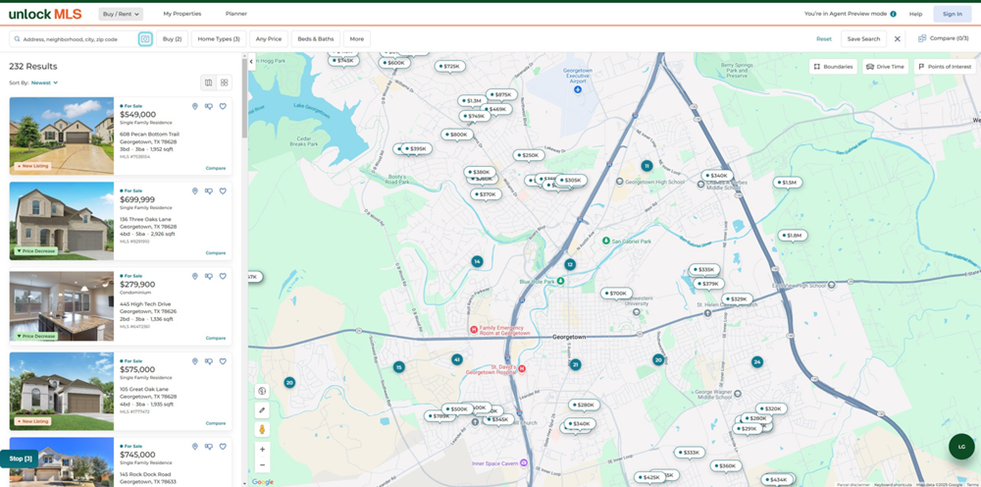981x487 pixels.
Task: Zoom out the map with minus button
Action: click(x=262, y=465)
